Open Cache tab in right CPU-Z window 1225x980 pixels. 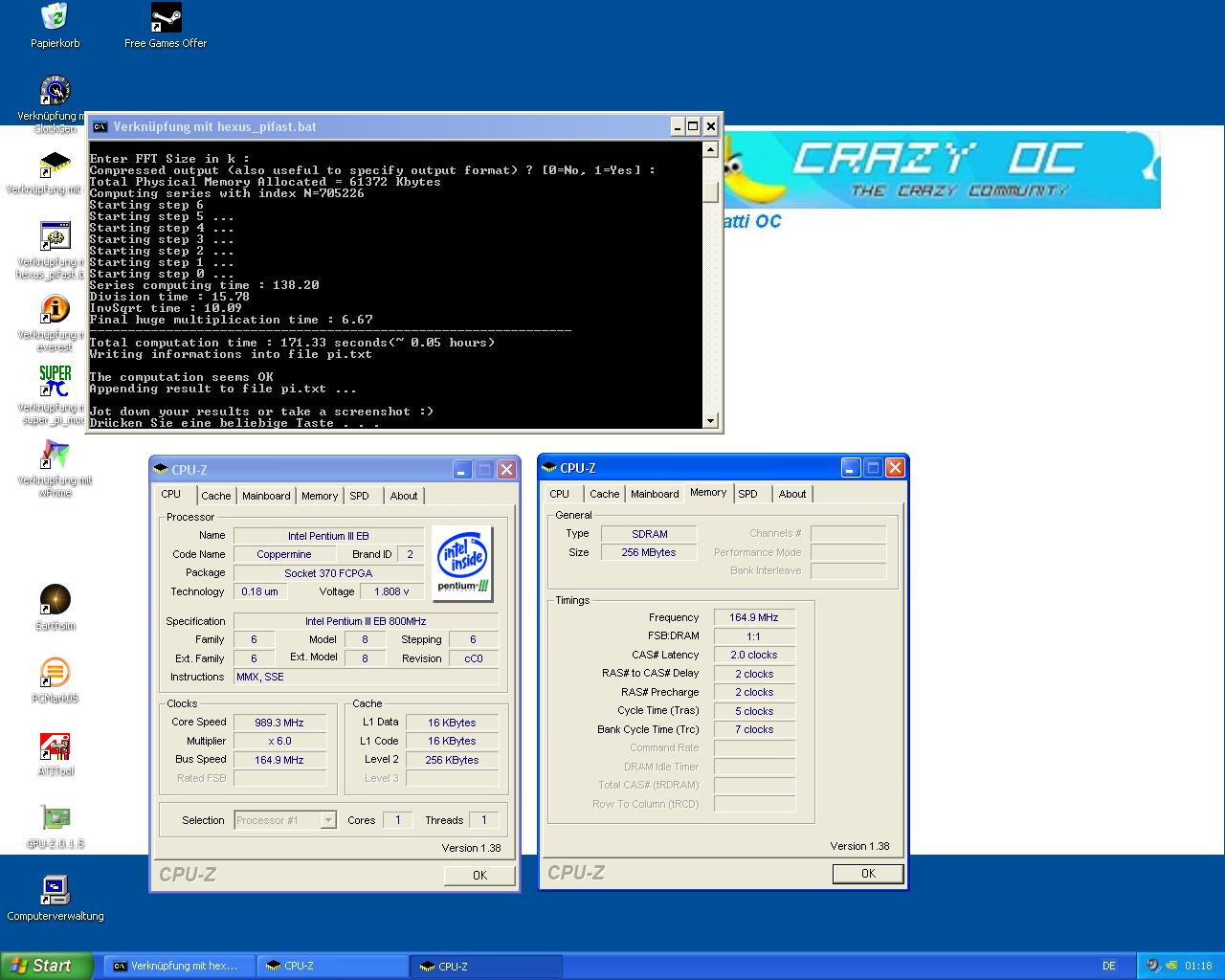[605, 494]
